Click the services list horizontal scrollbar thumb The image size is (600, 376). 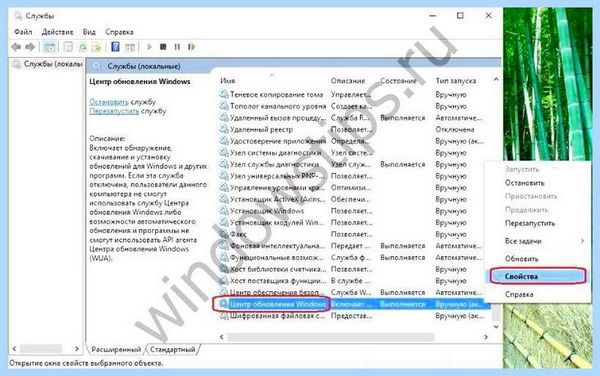(x=331, y=337)
